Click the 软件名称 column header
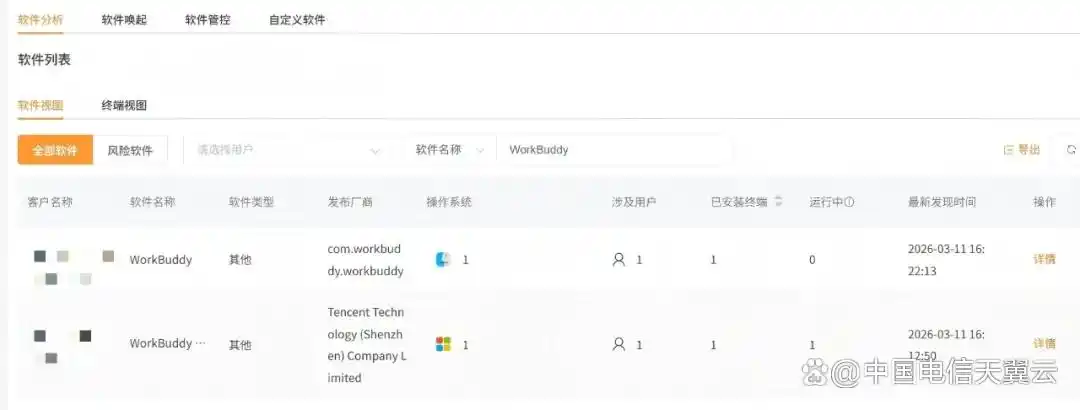This screenshot has height=410, width=1080. [152, 203]
